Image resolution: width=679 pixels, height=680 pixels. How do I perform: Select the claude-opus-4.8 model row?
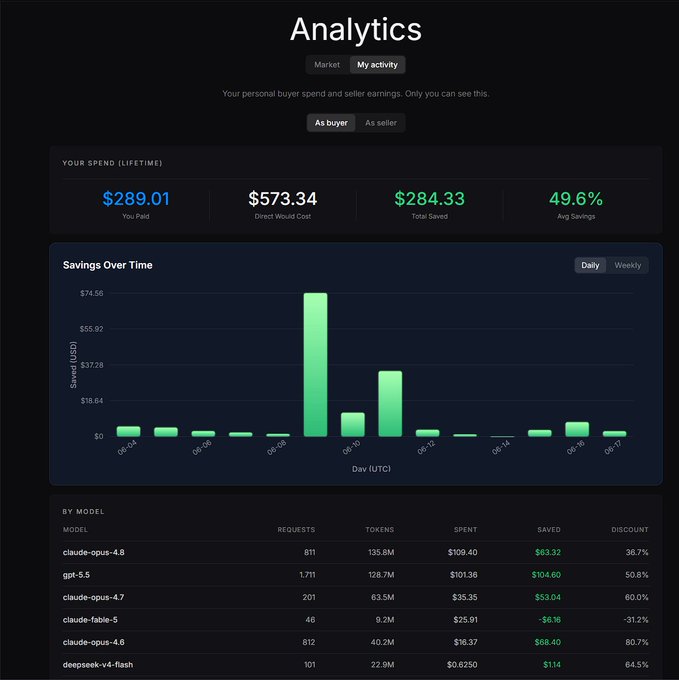356,552
